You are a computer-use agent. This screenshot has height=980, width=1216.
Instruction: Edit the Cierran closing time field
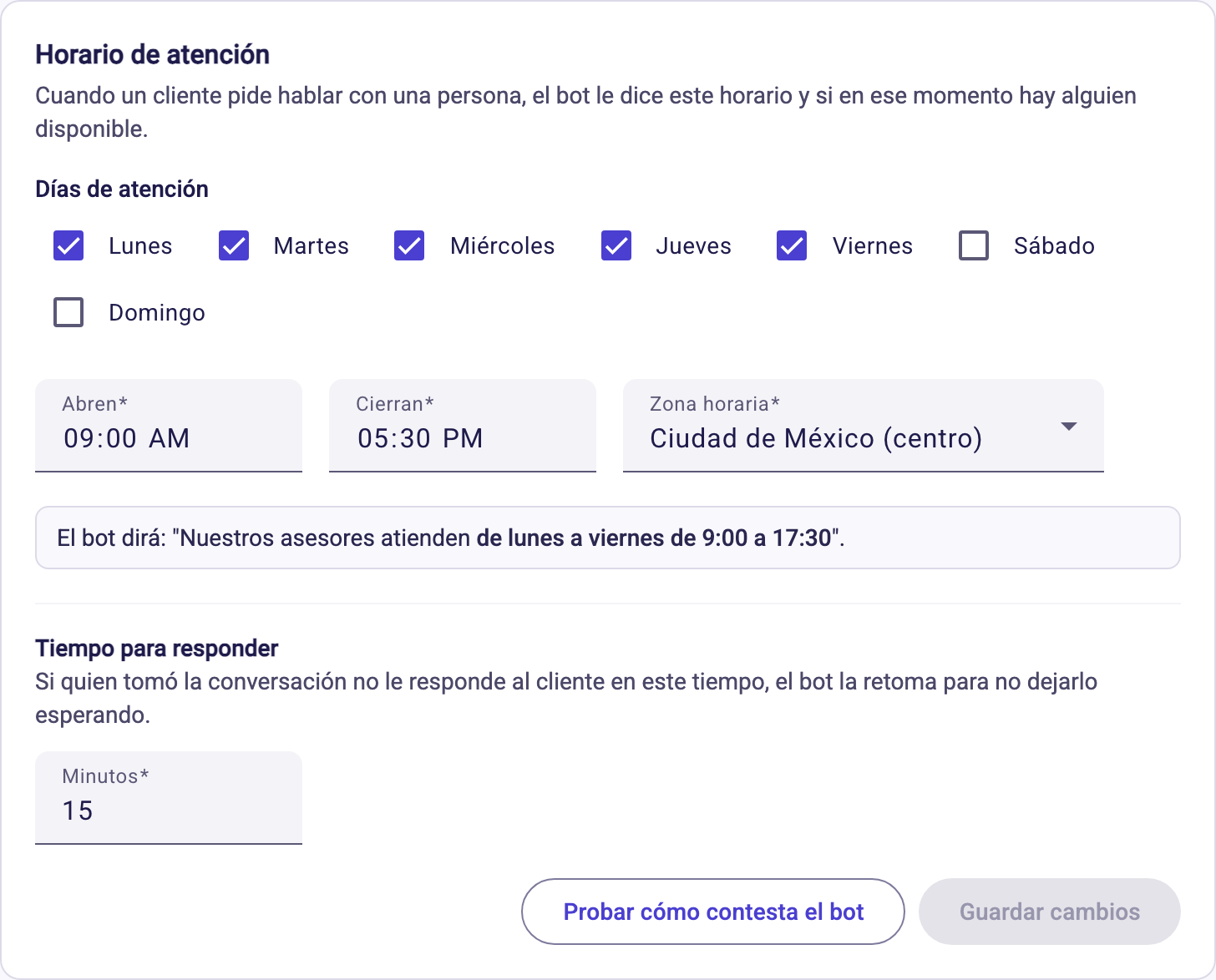tap(463, 426)
